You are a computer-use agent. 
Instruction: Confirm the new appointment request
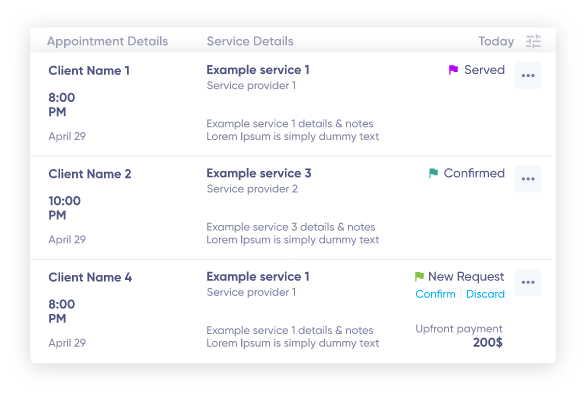tap(435, 294)
